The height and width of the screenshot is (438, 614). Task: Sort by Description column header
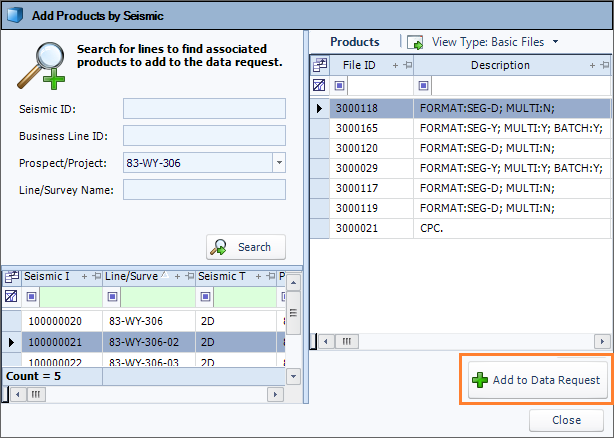pos(500,65)
